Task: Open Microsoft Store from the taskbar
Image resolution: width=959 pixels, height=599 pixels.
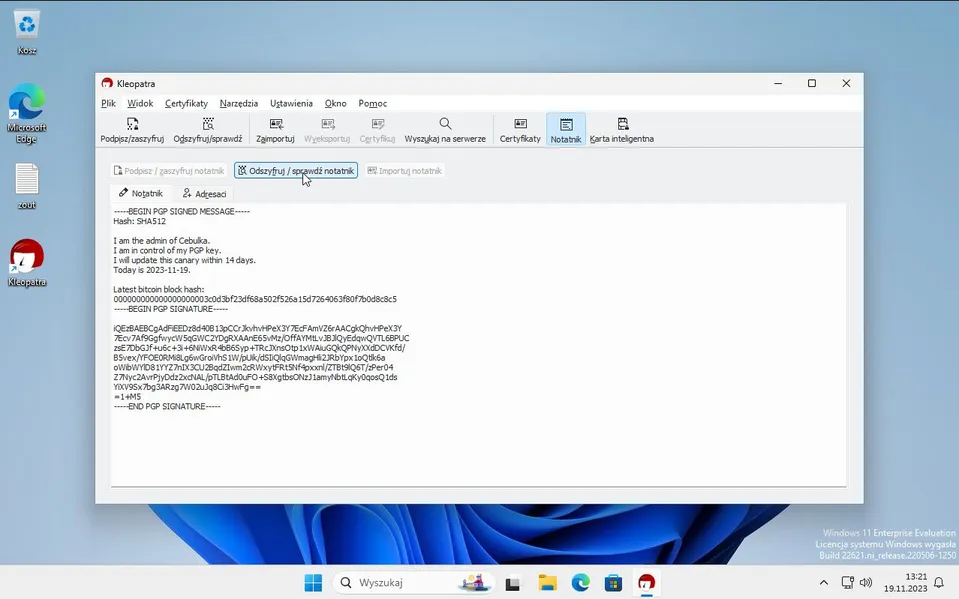Action: tap(613, 582)
